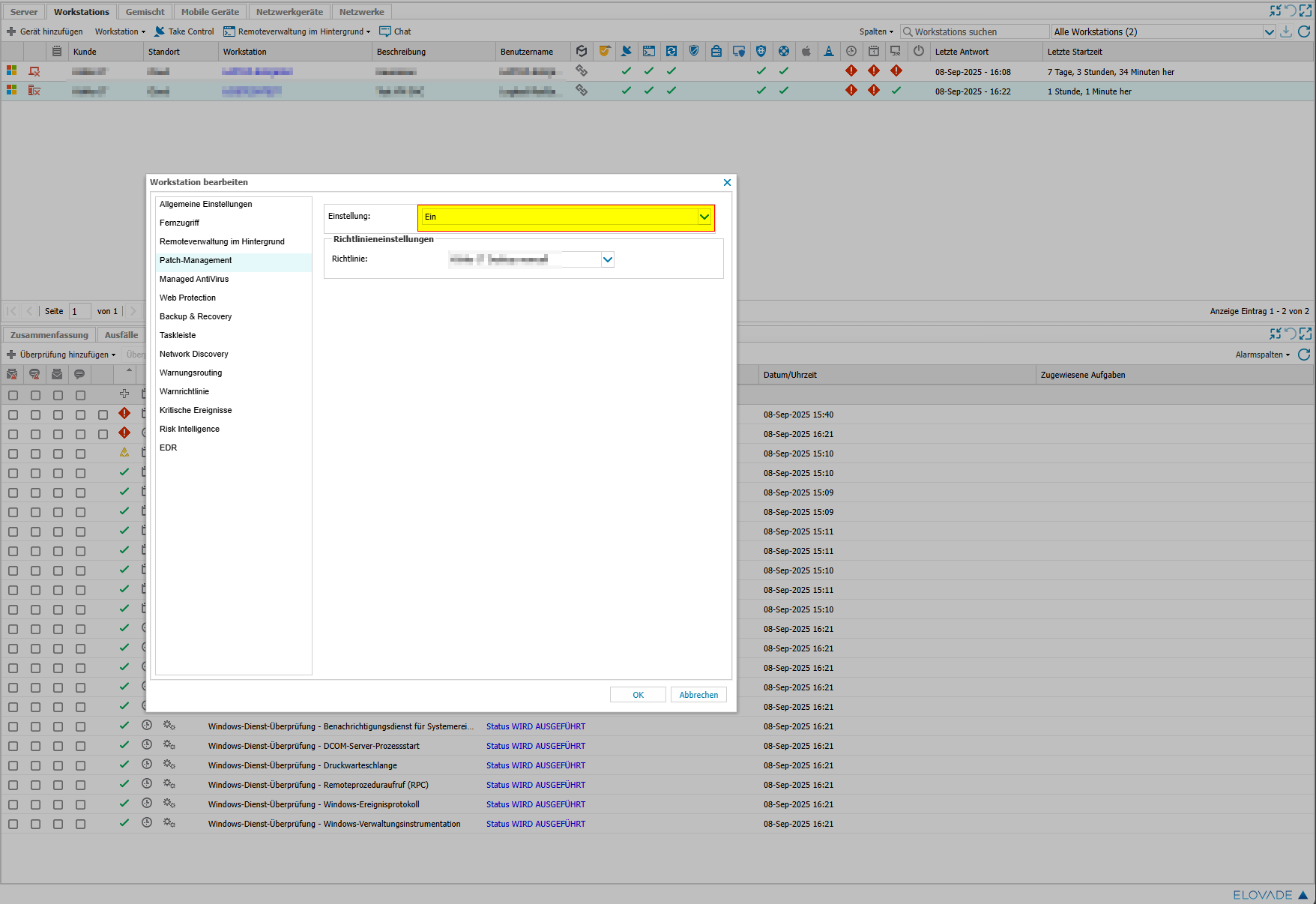The image size is (1316, 904).
Task: Click the speech bubble column header icon
Action: [x=79, y=374]
